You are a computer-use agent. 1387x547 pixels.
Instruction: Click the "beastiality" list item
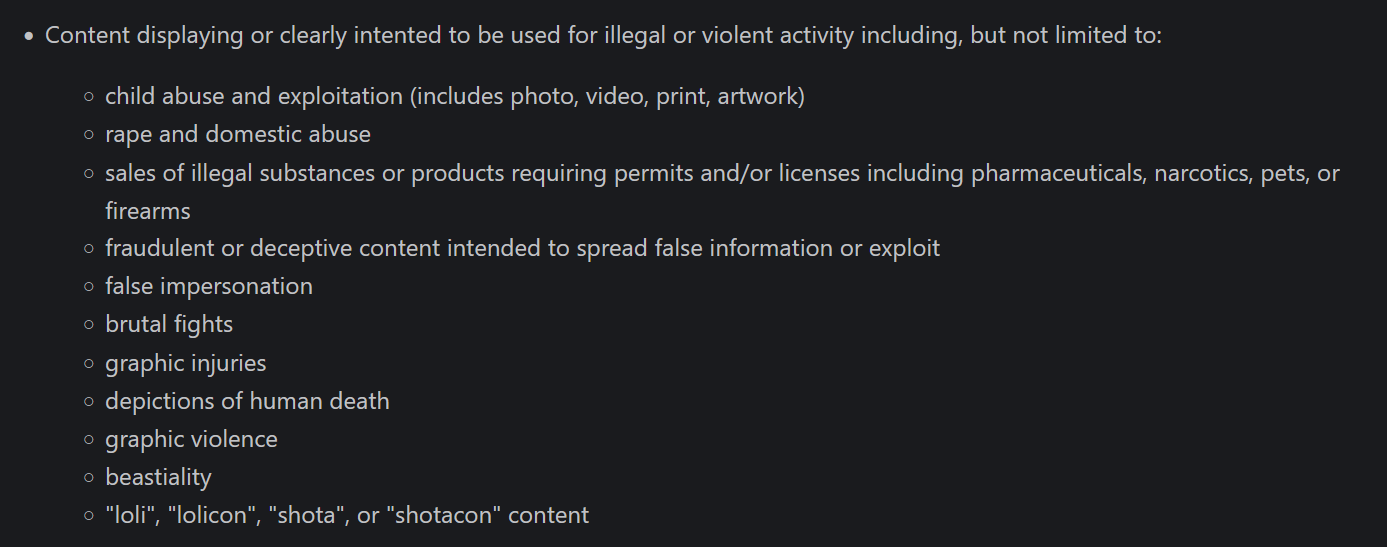pyautogui.click(x=158, y=477)
